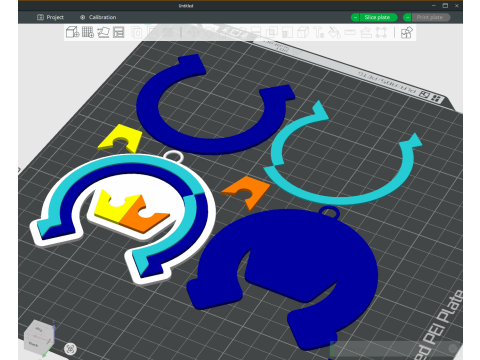Open the Mesh boolean tool
Image resolution: width=480 pixels, height=360 pixels.
tap(271, 32)
